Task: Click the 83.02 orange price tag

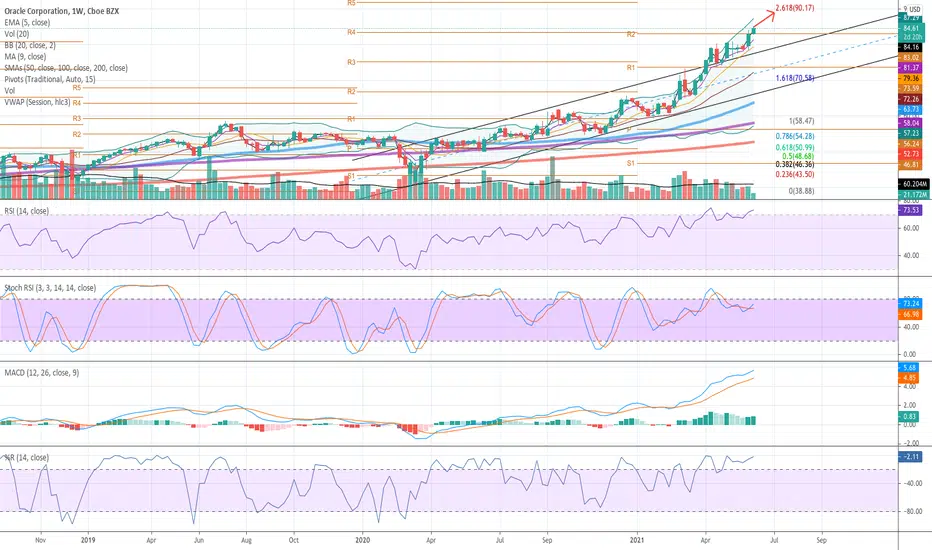Action: point(911,58)
